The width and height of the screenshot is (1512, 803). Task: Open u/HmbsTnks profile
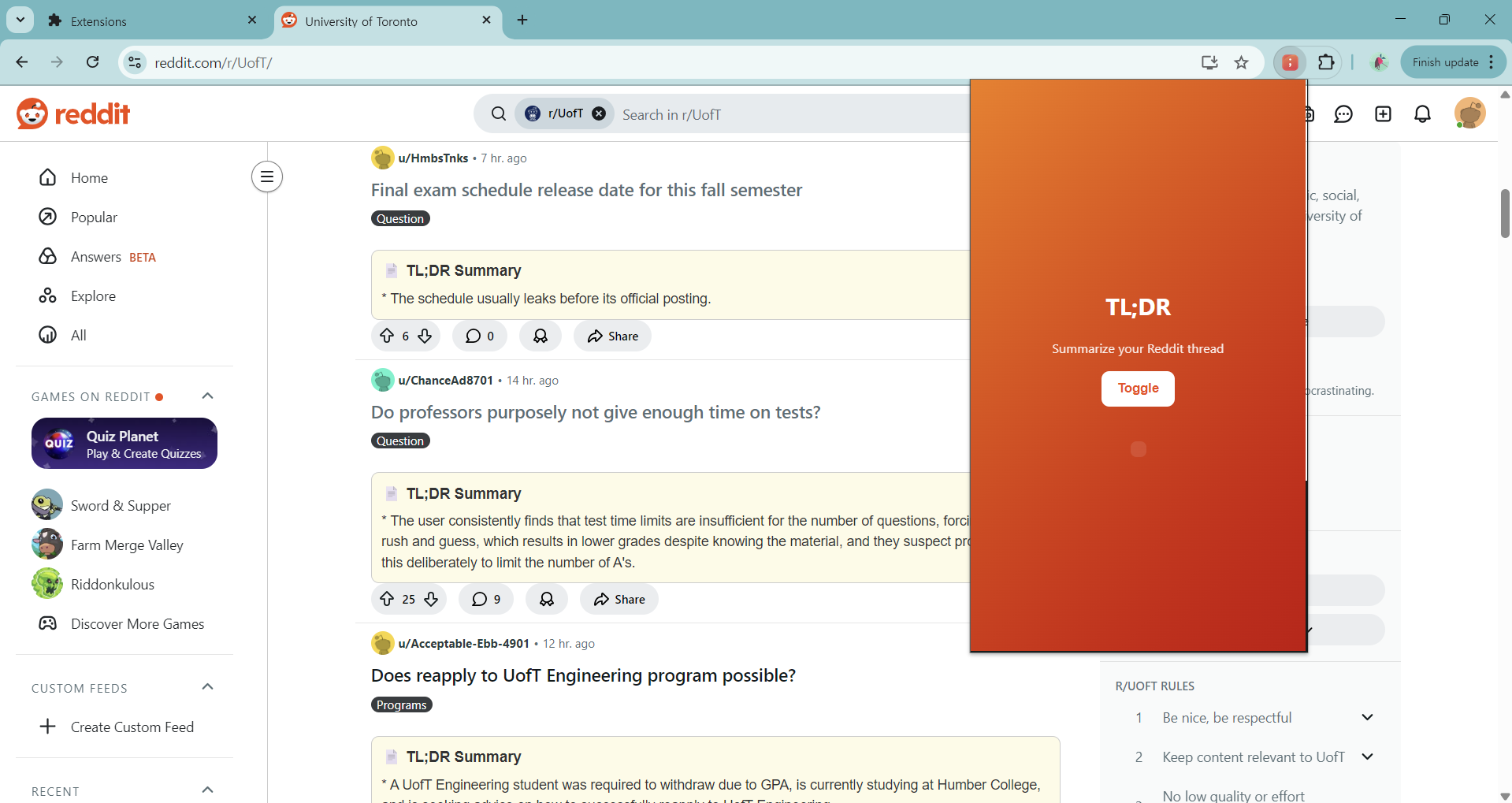pos(433,158)
